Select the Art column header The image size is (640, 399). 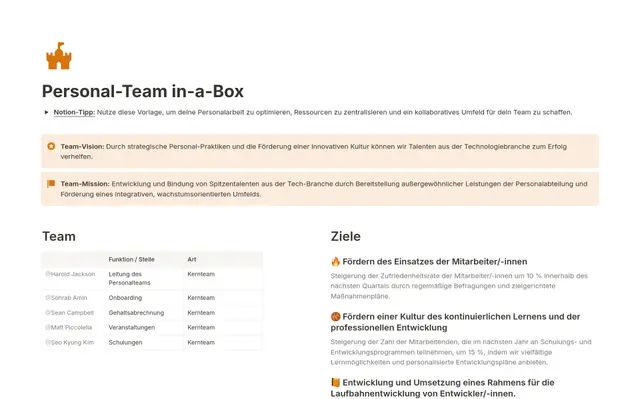coord(192,259)
